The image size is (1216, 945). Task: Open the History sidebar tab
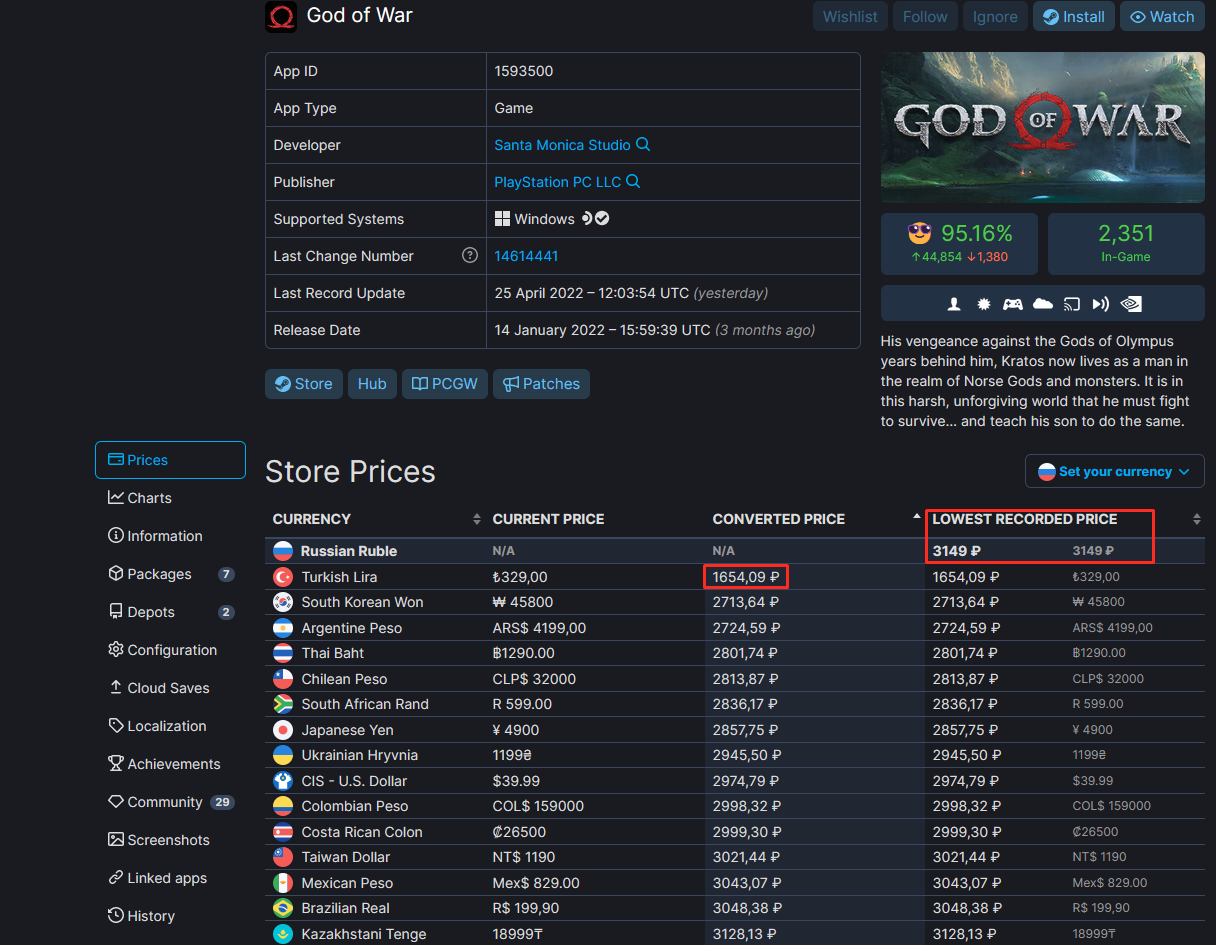click(x=170, y=916)
